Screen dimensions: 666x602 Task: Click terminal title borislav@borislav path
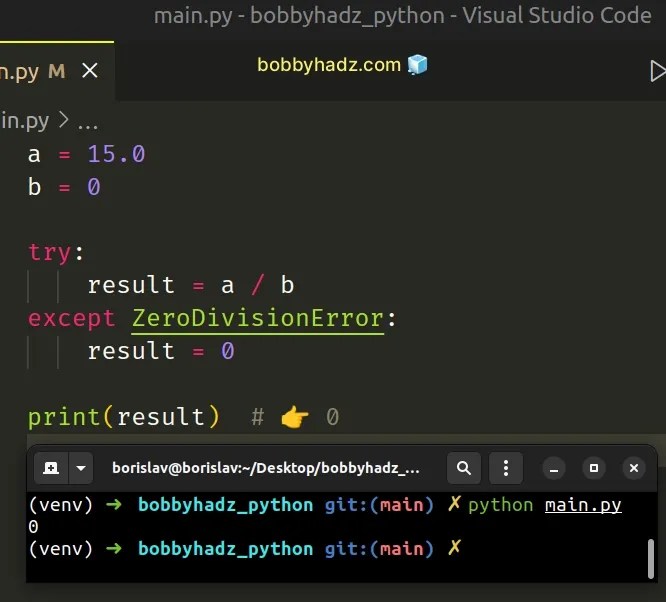click(265, 468)
